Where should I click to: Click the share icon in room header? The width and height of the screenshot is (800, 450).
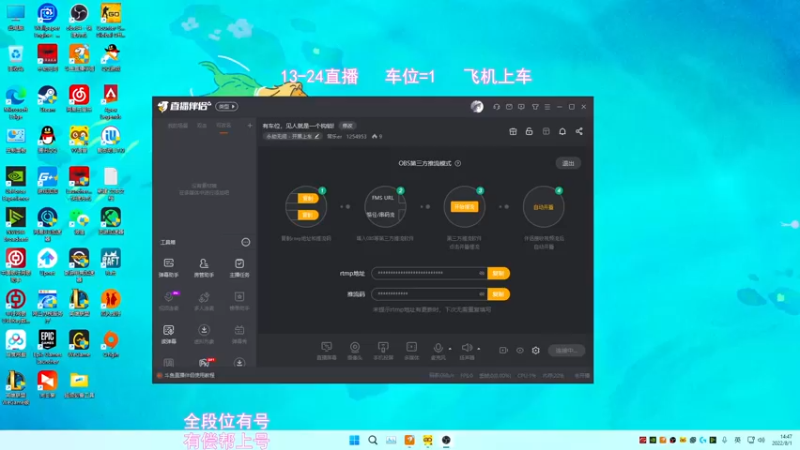[x=579, y=132]
